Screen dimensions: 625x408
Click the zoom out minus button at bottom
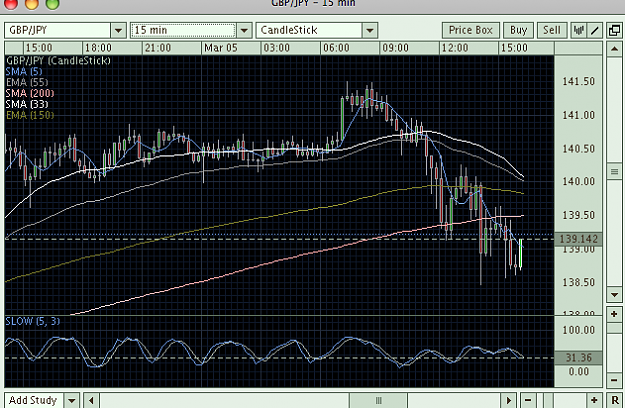(x=528, y=400)
